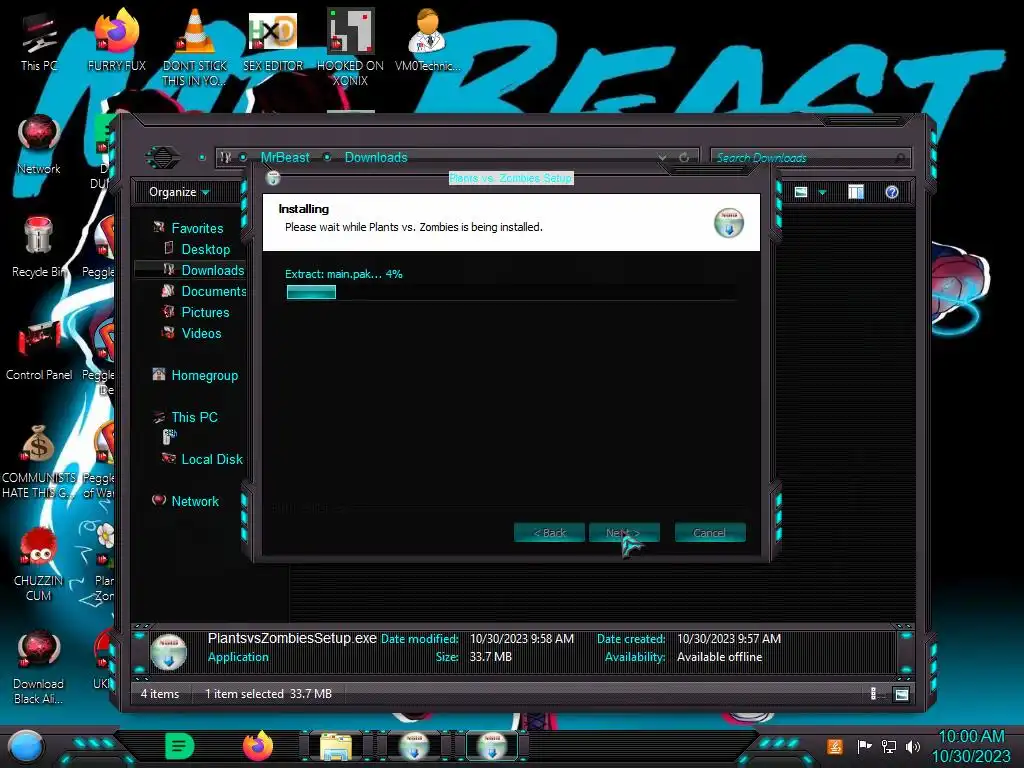Open the volume speaker tray icon
Image resolution: width=1024 pixels, height=768 pixels.
point(913,746)
